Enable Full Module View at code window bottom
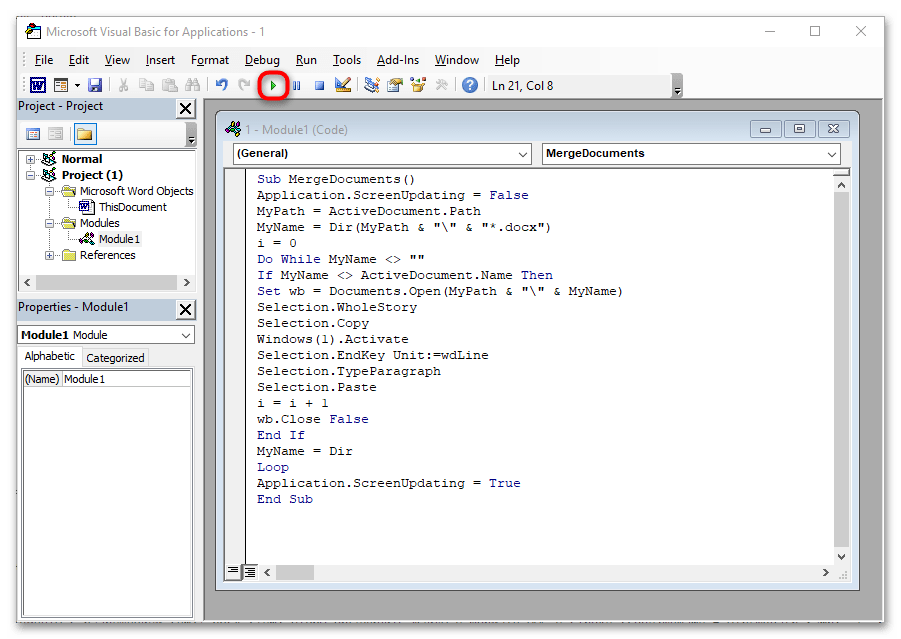Screen dimensions: 901x639 click(250, 572)
